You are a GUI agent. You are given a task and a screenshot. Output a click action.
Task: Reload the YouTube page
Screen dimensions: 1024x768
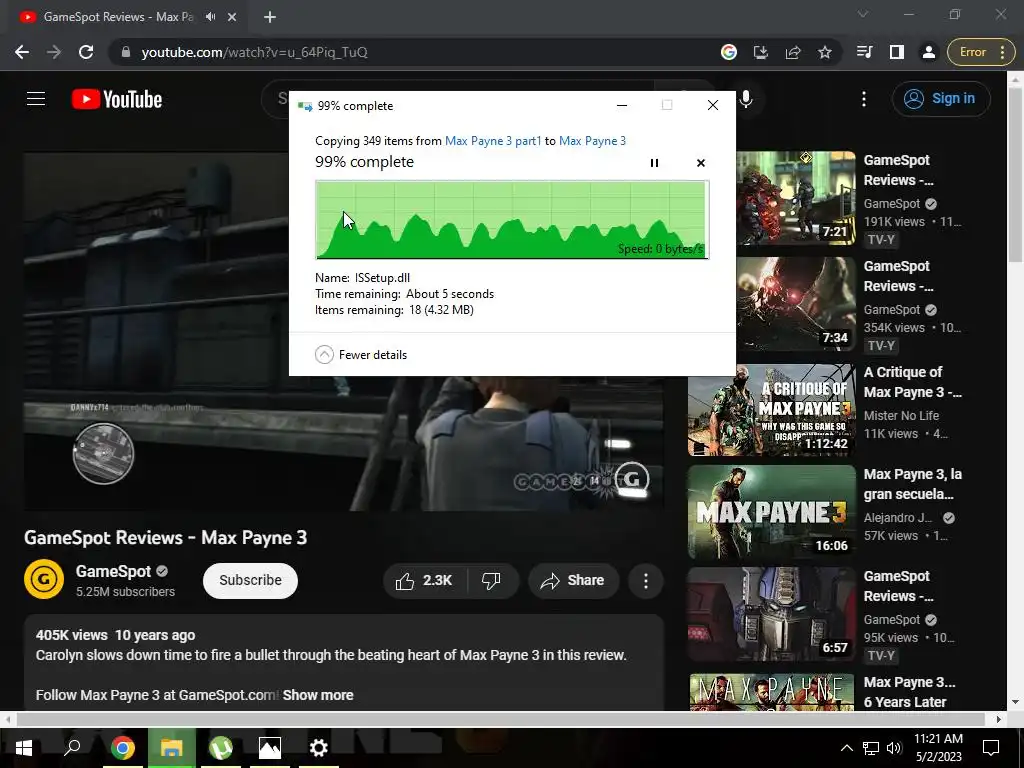tap(86, 52)
